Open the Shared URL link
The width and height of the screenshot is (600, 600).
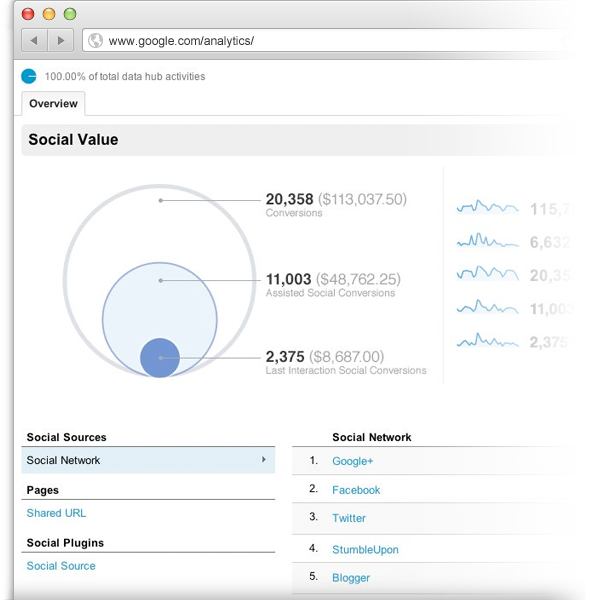coord(56,513)
